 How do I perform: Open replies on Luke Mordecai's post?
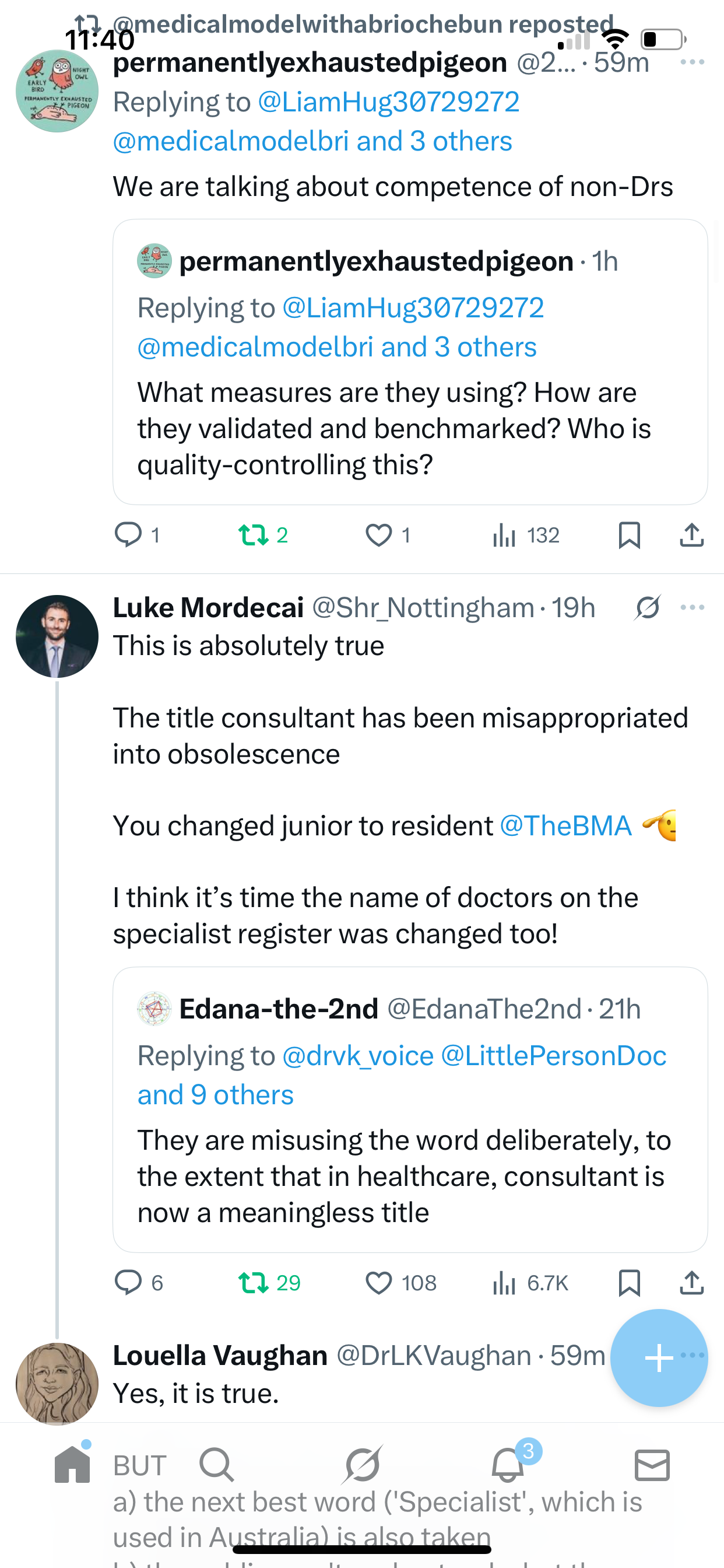click(128, 1283)
